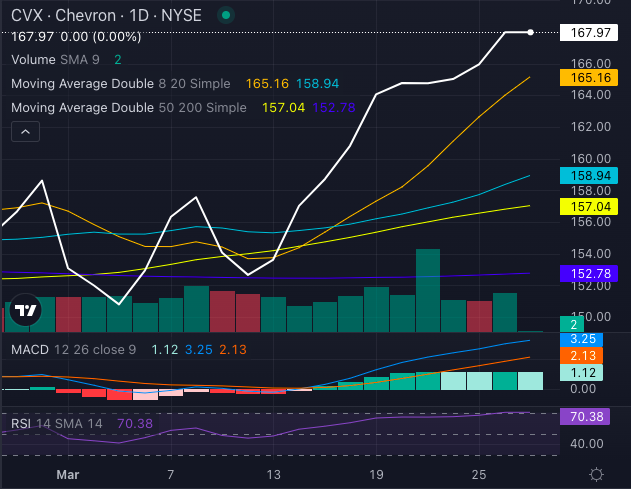This screenshot has width=631, height=489.
Task: Click the Mar date label on time axis
Action: [66, 473]
